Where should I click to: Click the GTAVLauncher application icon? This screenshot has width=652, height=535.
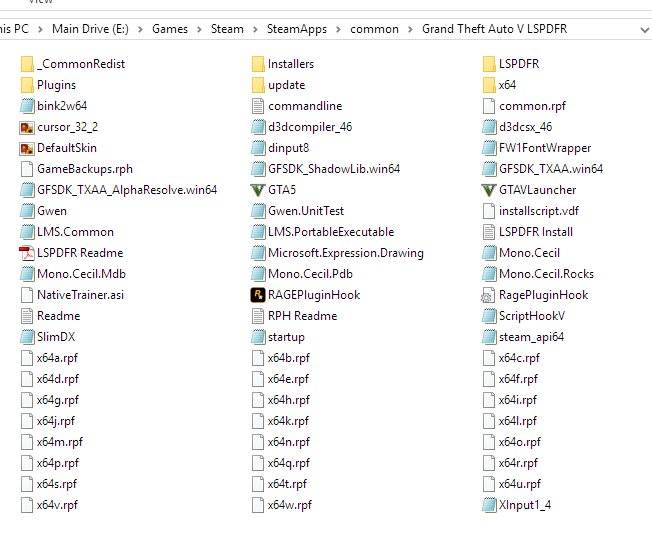[x=489, y=190]
